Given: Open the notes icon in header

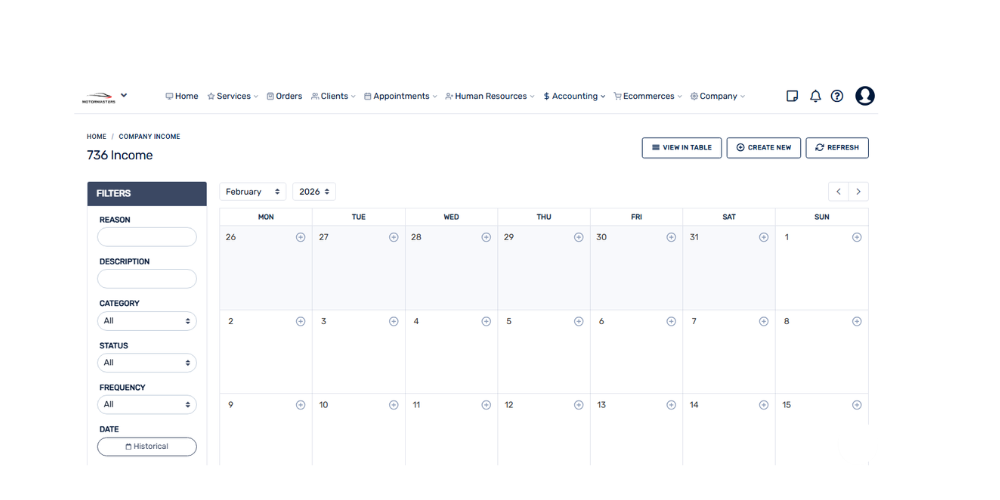Looking at the screenshot, I should point(792,96).
